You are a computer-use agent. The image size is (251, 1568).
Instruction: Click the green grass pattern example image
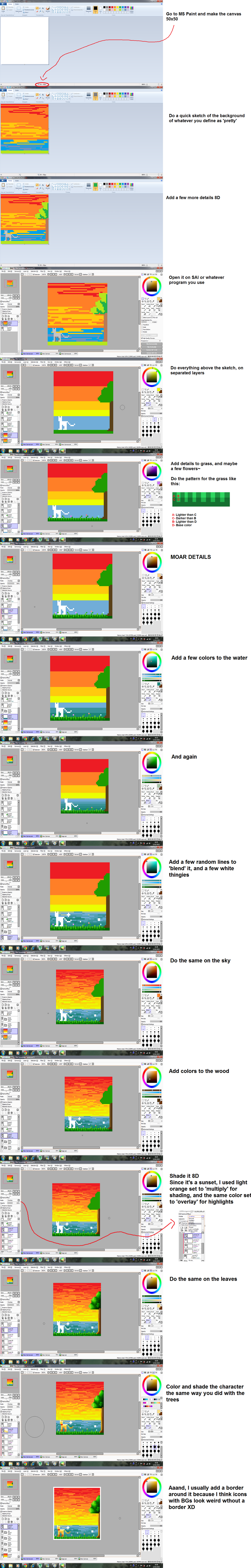pyautogui.click(x=201, y=499)
